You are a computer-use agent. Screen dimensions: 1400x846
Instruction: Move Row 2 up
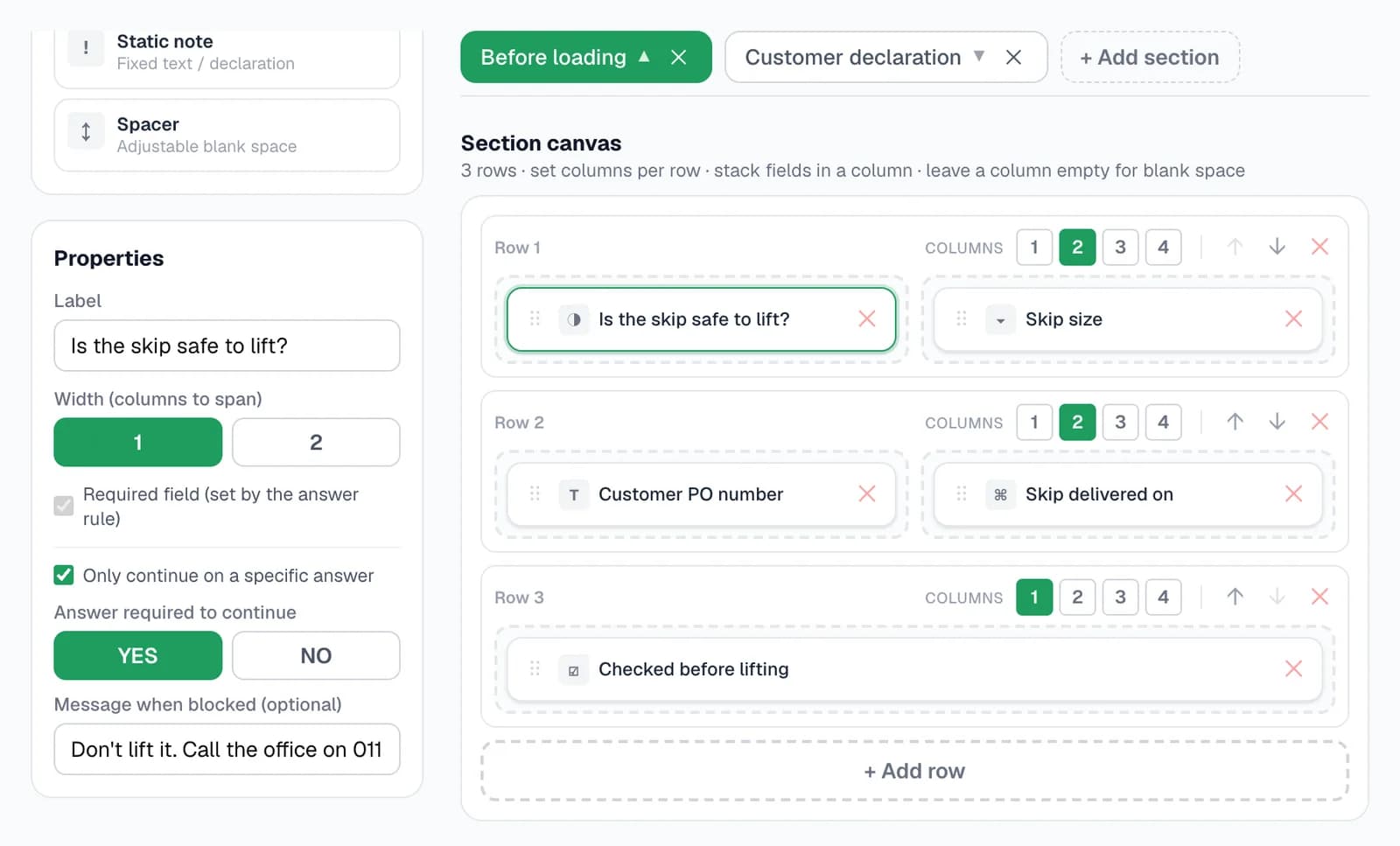1235,422
